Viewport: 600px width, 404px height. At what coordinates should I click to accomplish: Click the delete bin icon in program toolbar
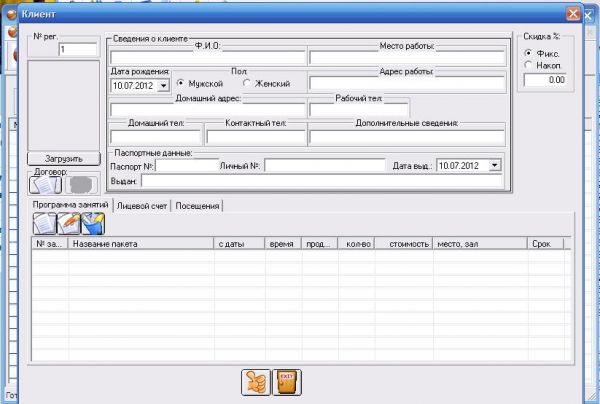94,225
